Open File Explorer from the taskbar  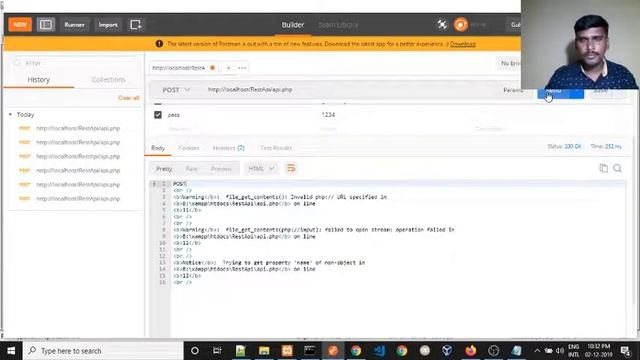(264, 351)
